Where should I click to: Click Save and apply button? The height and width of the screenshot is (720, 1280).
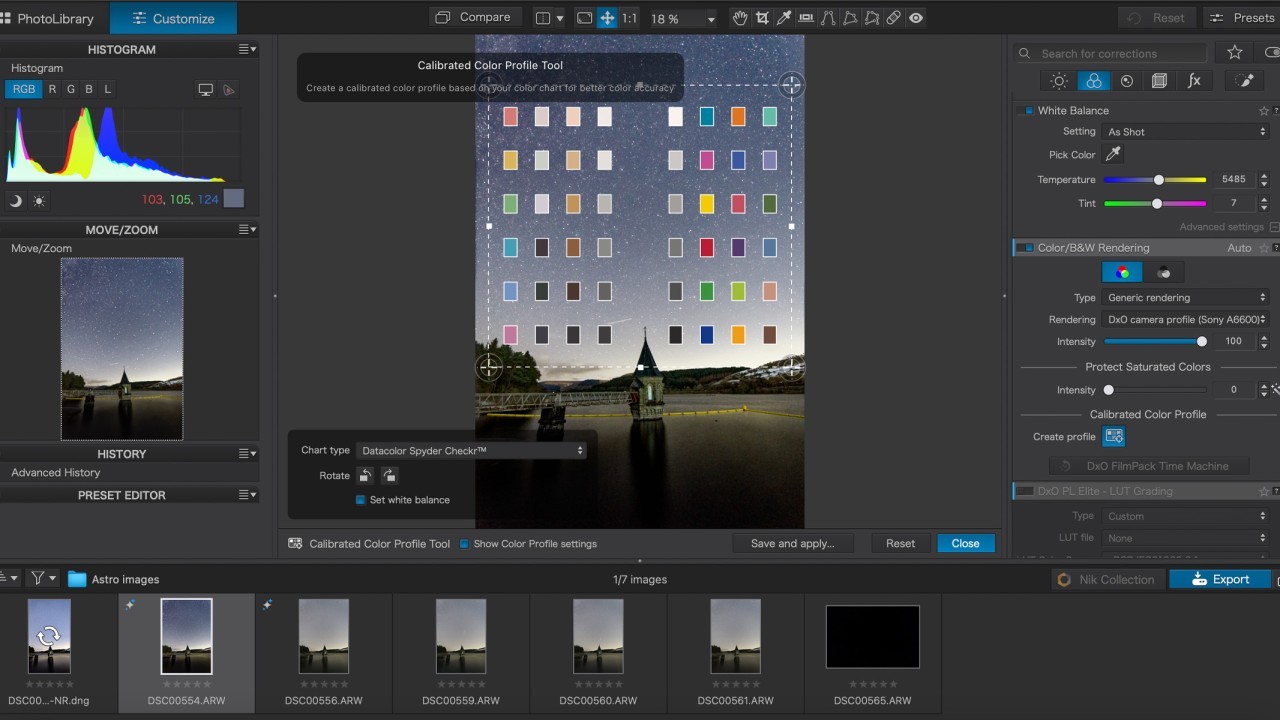[792, 543]
